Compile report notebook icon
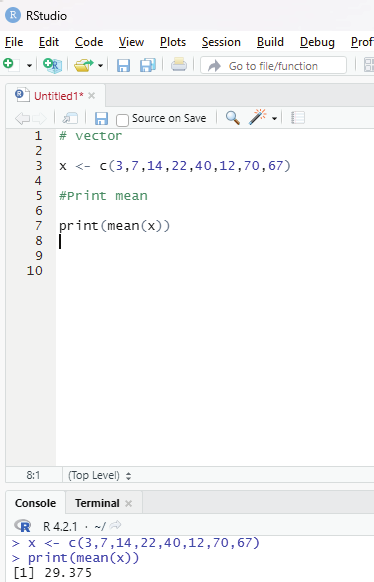 pos(298,118)
